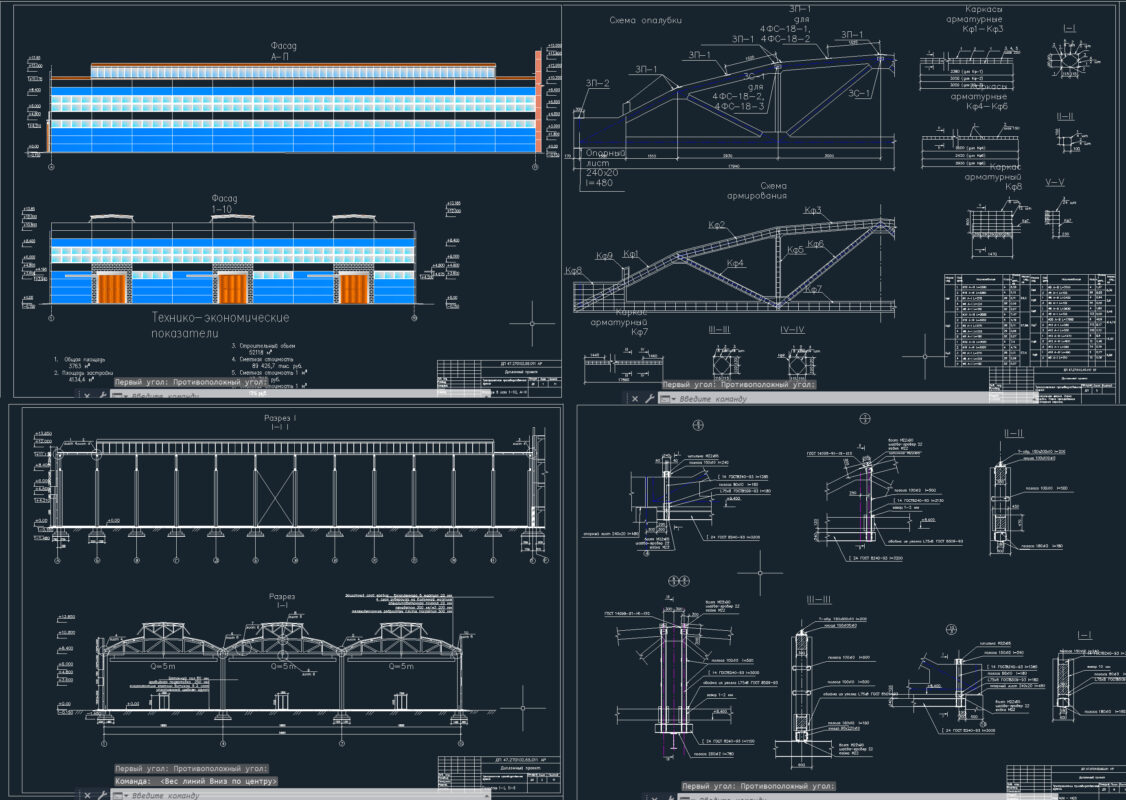Close the command line under Схема армирования drawing
Image resolution: width=1126 pixels, height=800 pixels.
point(633,398)
